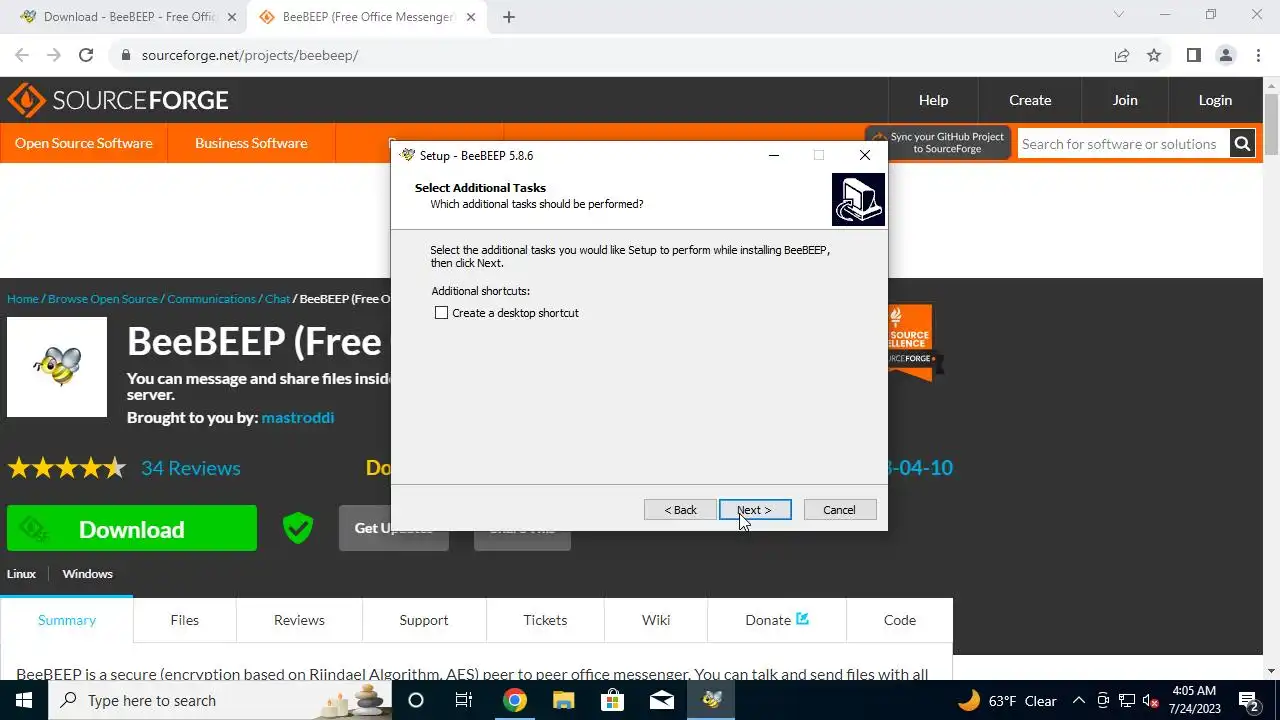Open Business Software menu

251,143
